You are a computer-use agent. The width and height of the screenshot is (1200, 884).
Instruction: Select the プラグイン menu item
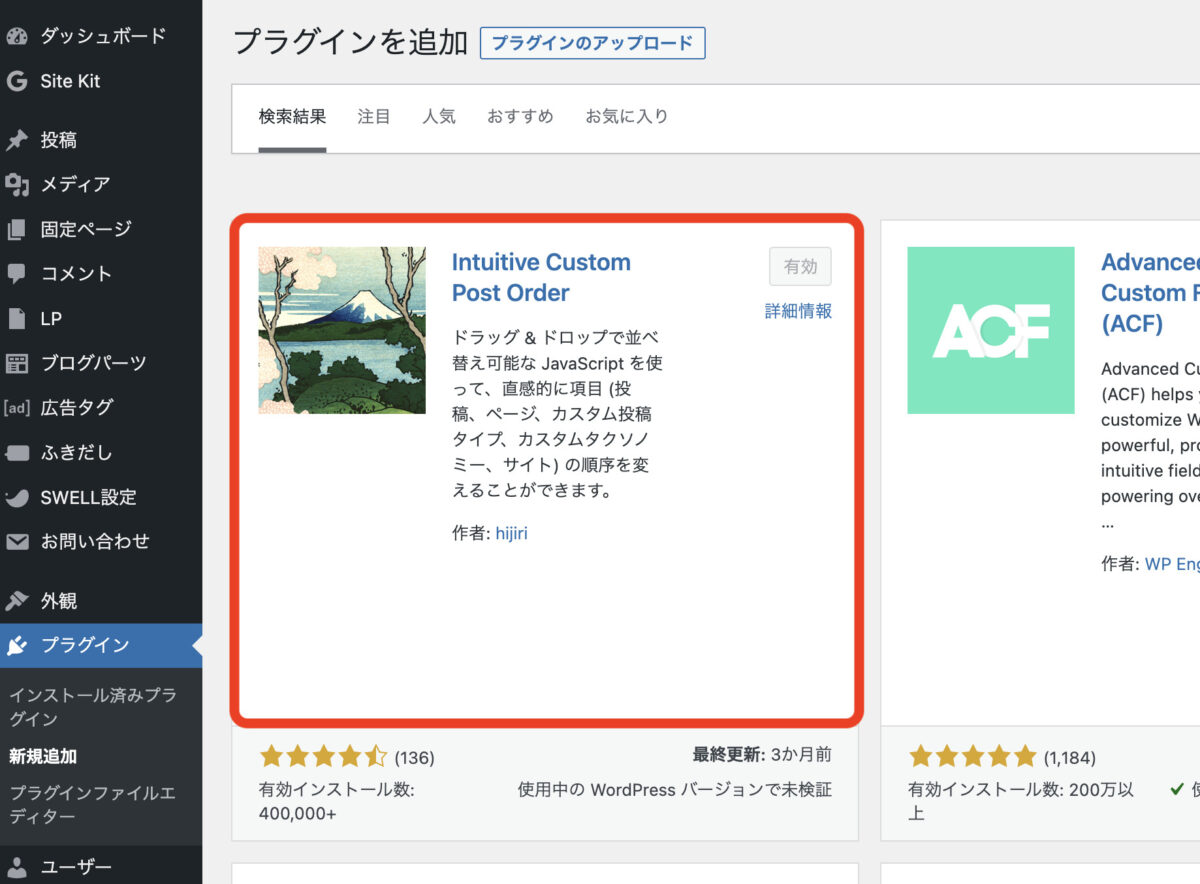click(101, 645)
